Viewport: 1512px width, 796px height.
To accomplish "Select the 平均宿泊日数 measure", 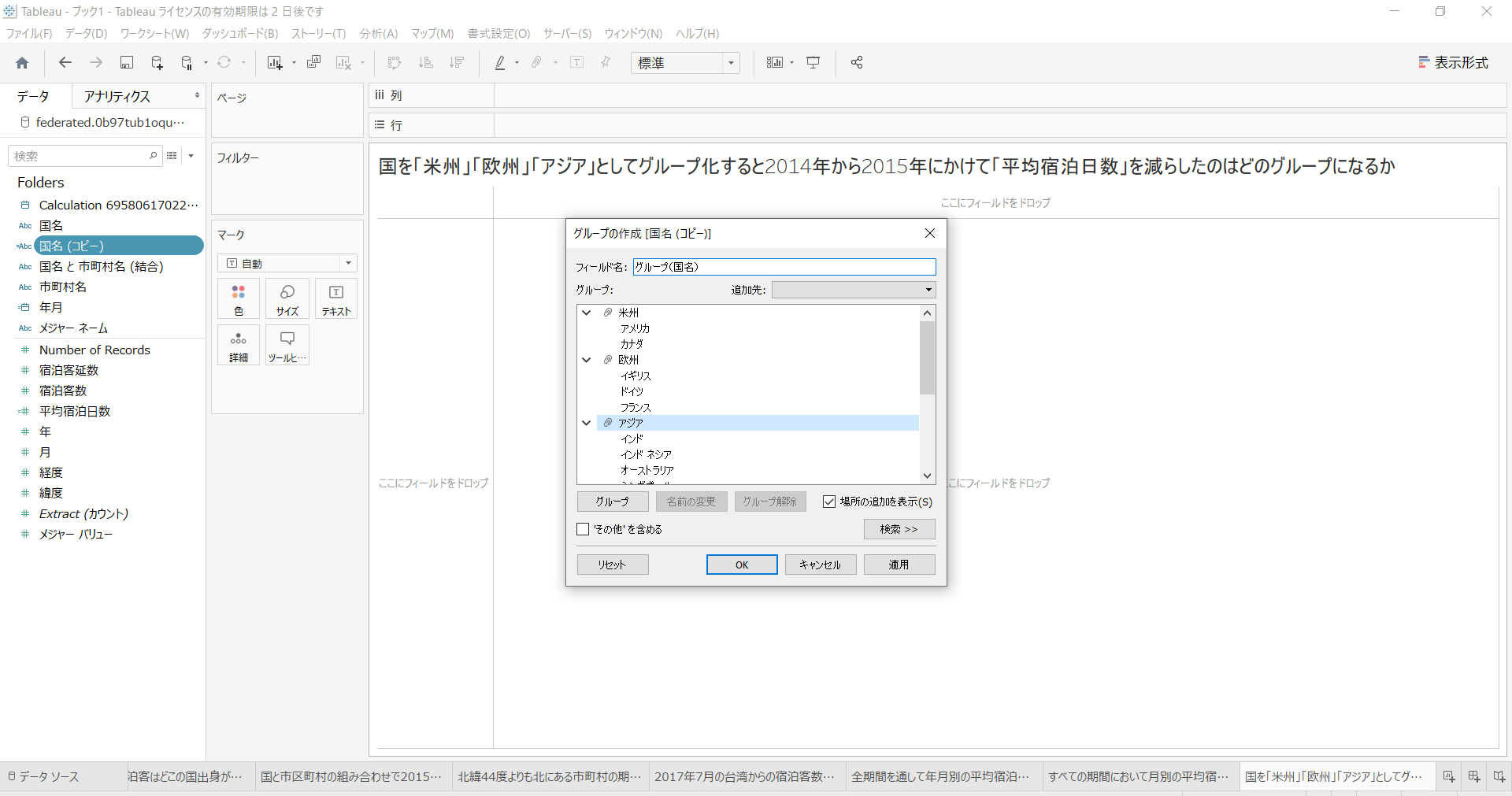I will point(75,411).
